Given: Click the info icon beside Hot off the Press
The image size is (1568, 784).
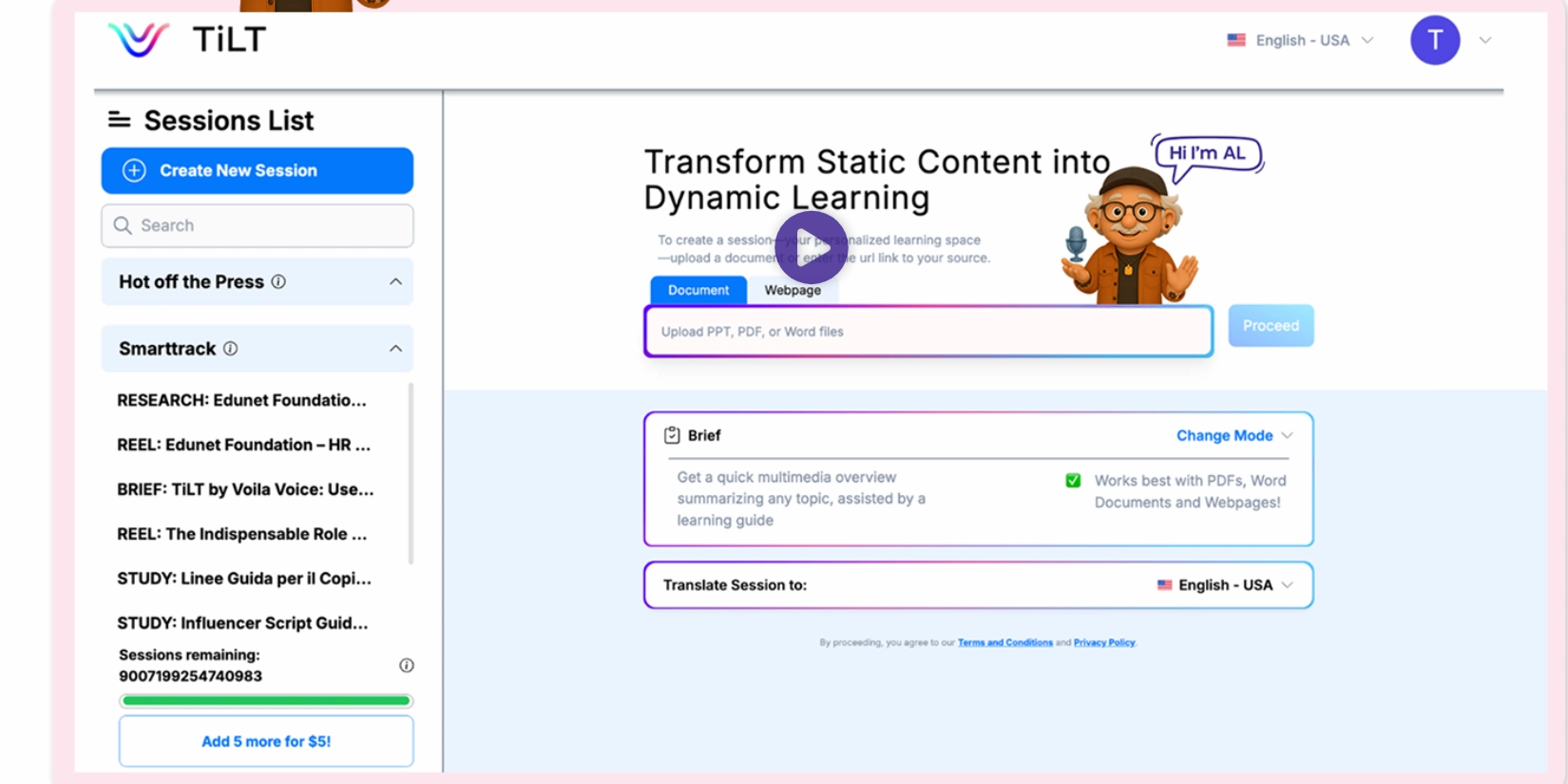Looking at the screenshot, I should 278,282.
